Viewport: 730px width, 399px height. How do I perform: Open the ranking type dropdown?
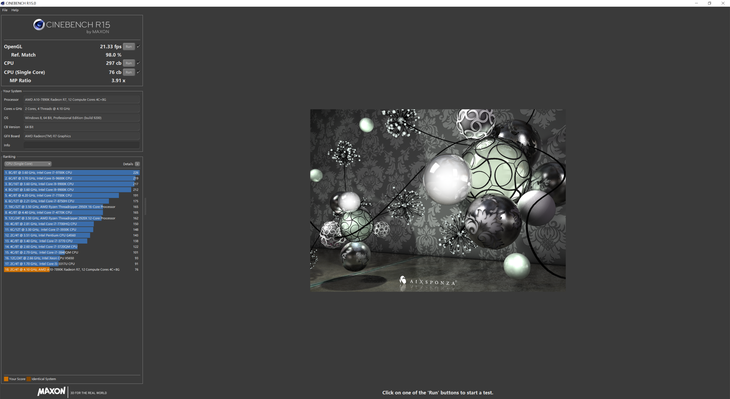[27, 164]
